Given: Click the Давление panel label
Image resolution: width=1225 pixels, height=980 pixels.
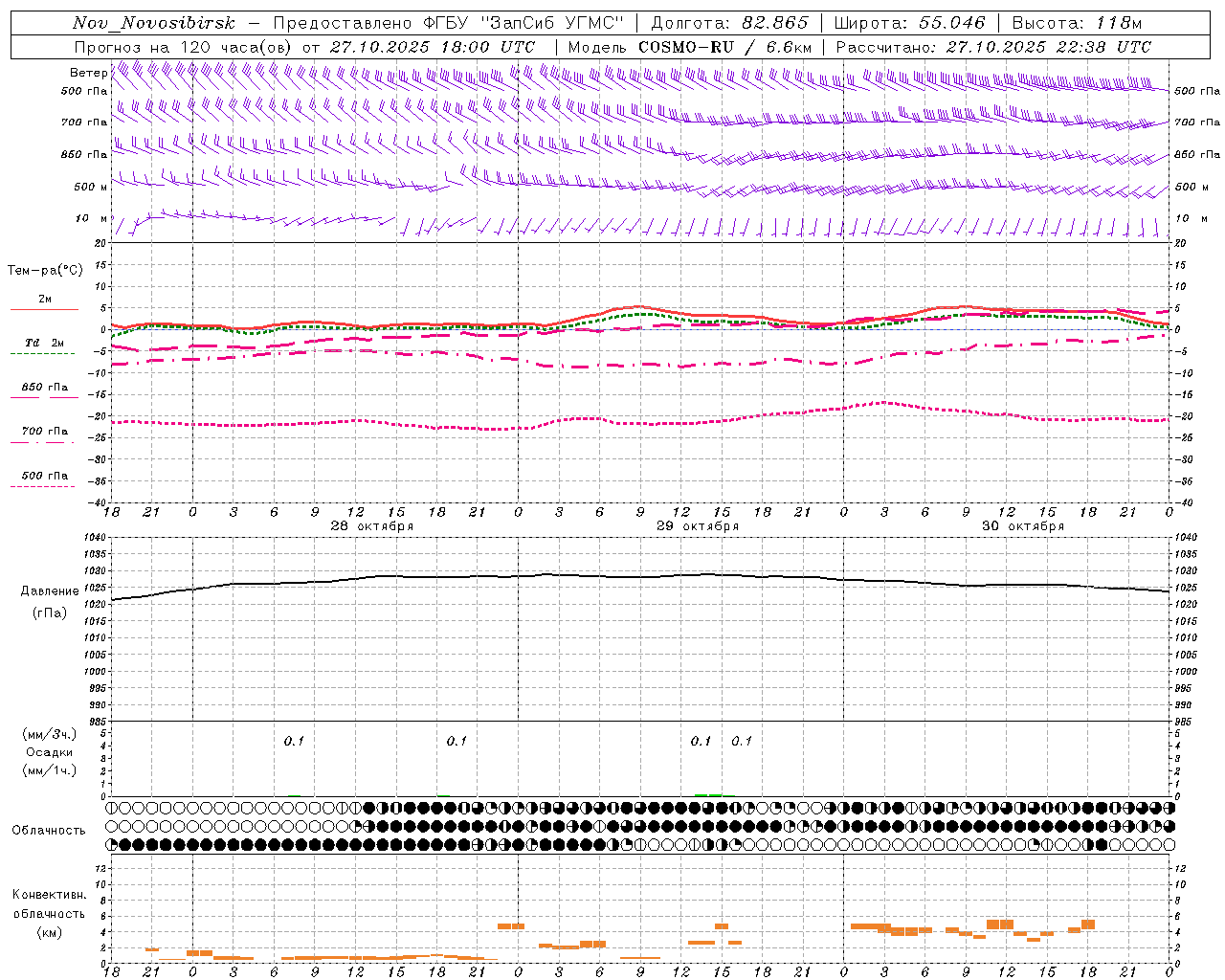Looking at the screenshot, I should click(x=50, y=590).
